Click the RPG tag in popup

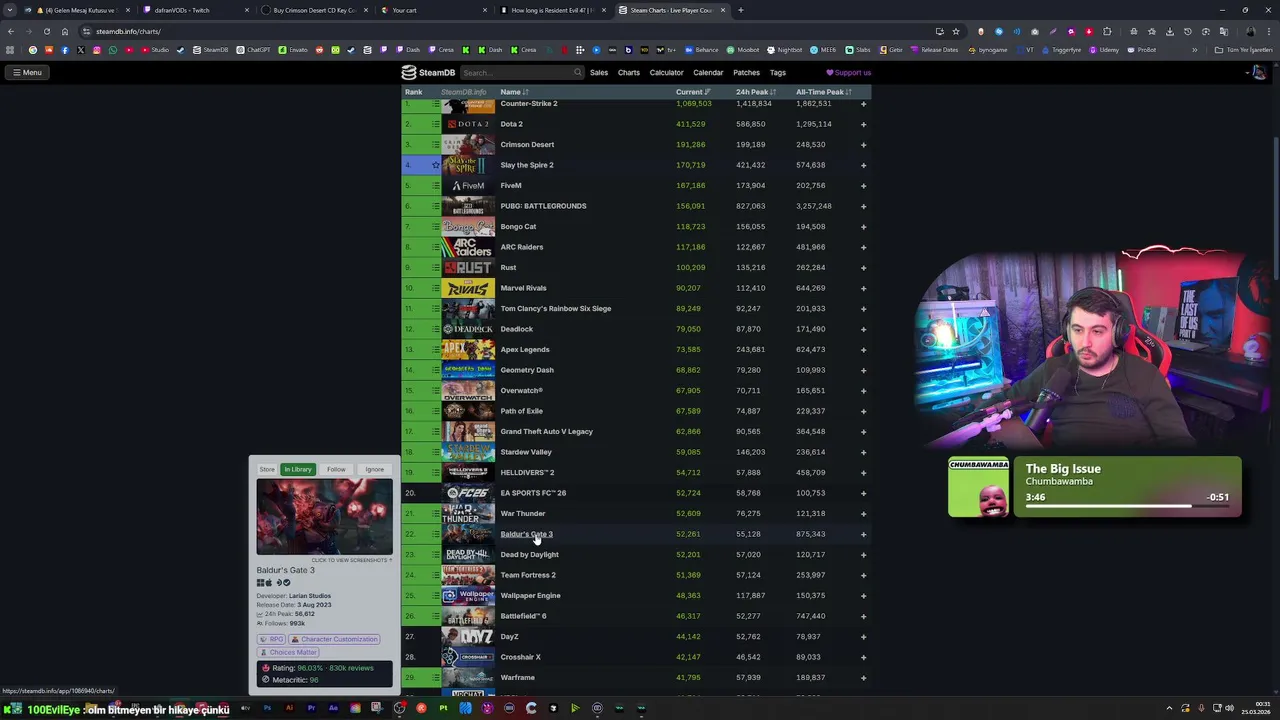[x=272, y=639]
